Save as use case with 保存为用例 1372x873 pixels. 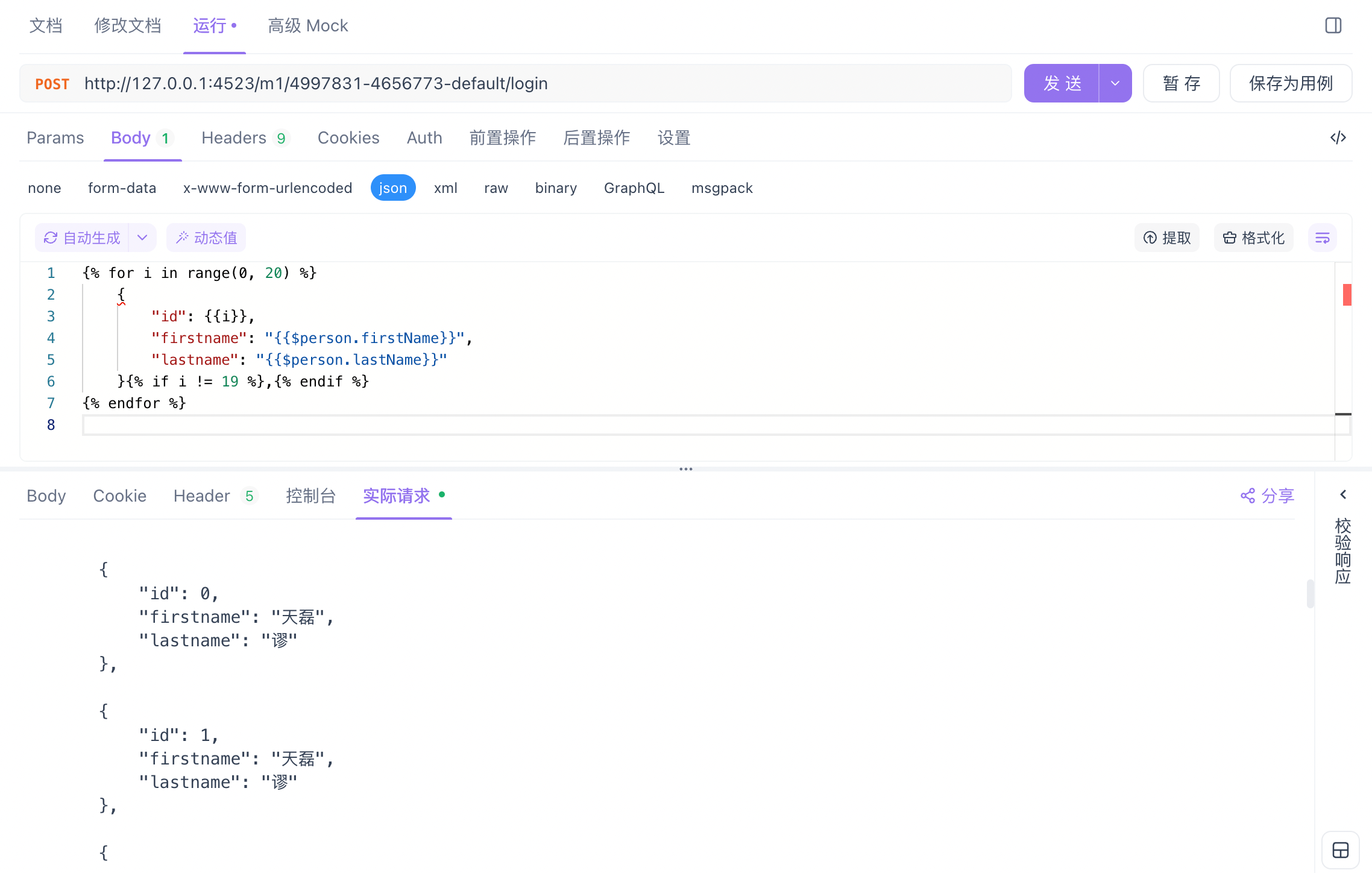coord(1291,83)
